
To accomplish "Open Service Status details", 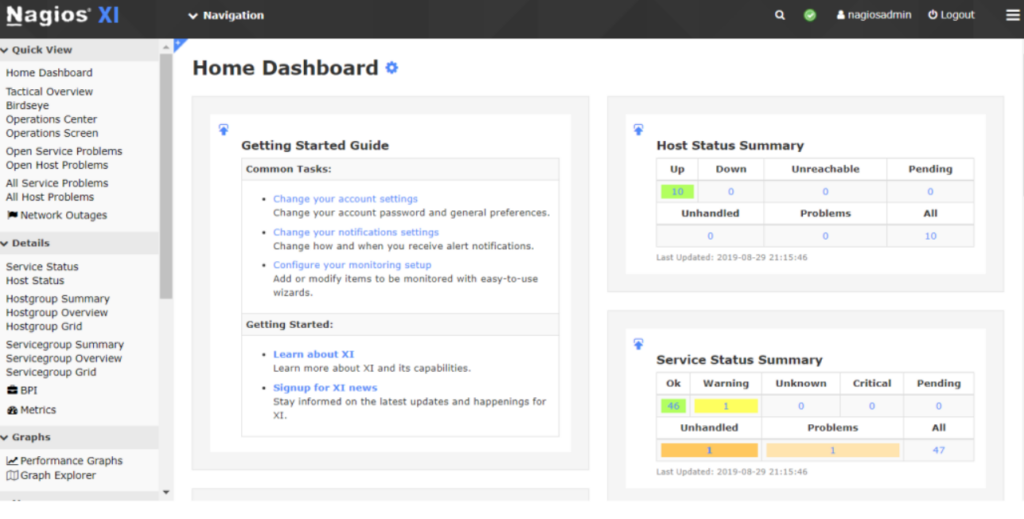I will (x=42, y=266).
